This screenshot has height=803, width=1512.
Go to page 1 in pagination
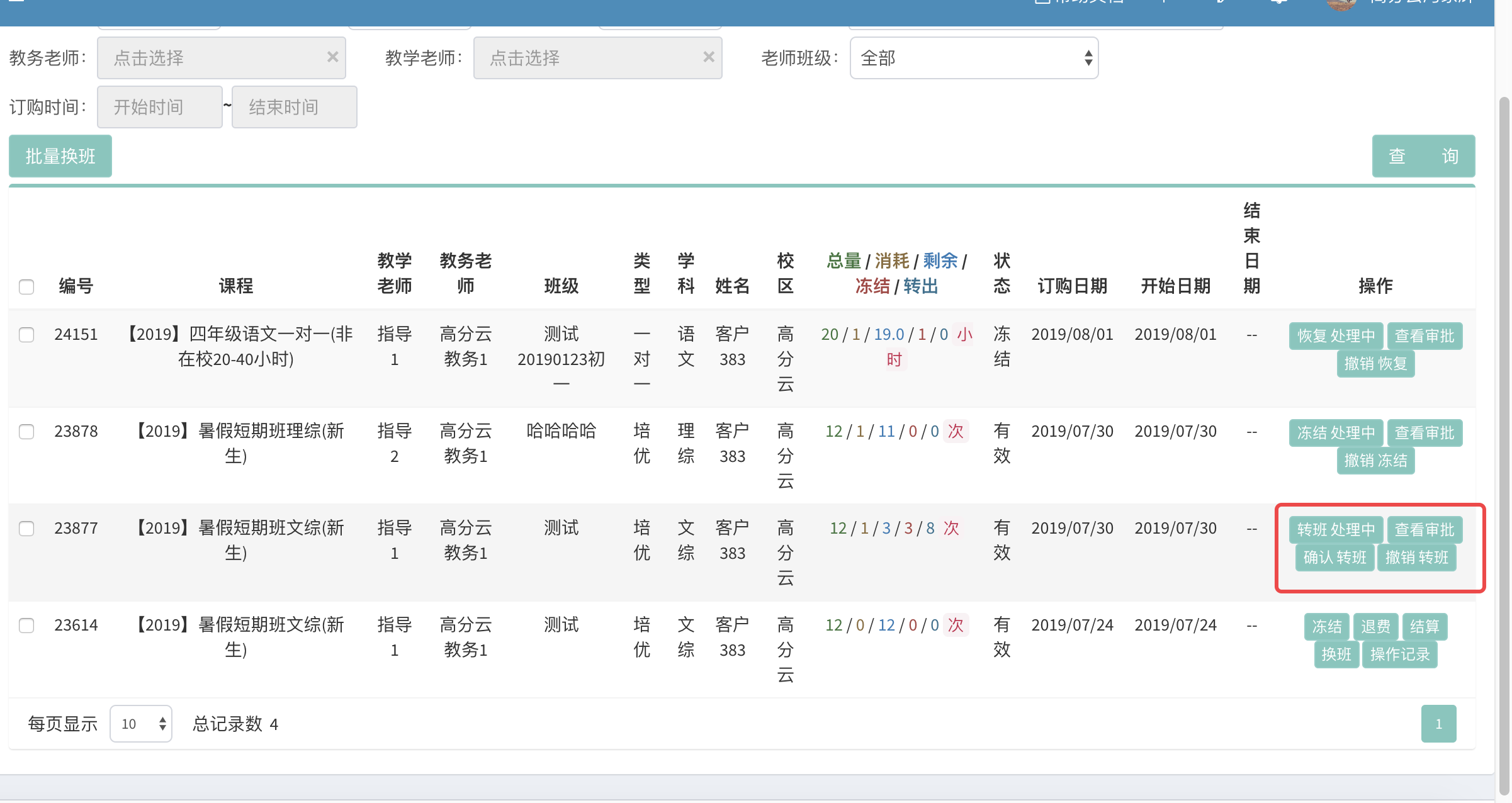[x=1438, y=724]
